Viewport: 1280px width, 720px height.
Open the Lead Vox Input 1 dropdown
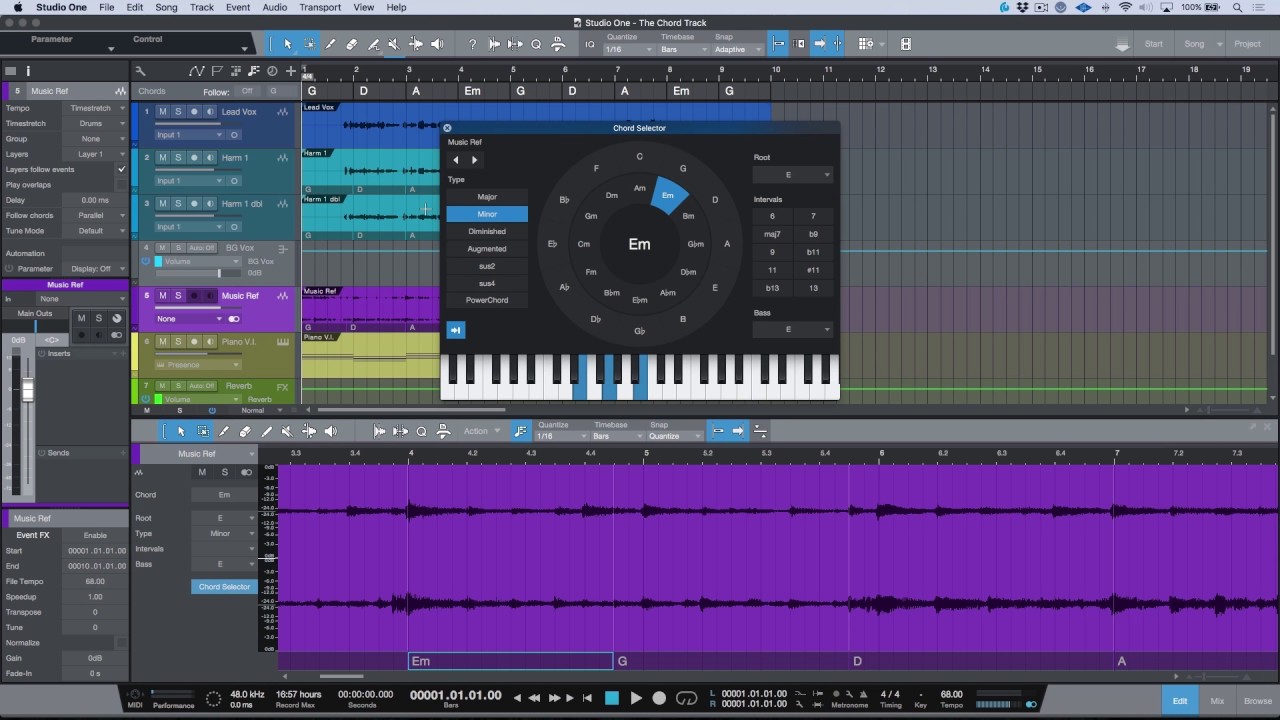(188, 135)
